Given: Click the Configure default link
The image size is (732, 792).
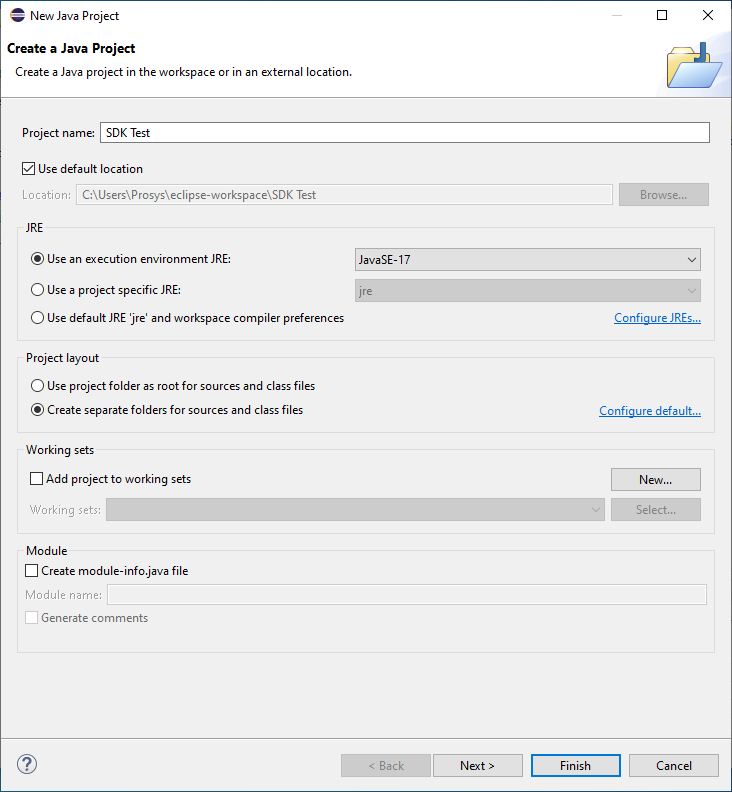Looking at the screenshot, I should click(x=649, y=411).
